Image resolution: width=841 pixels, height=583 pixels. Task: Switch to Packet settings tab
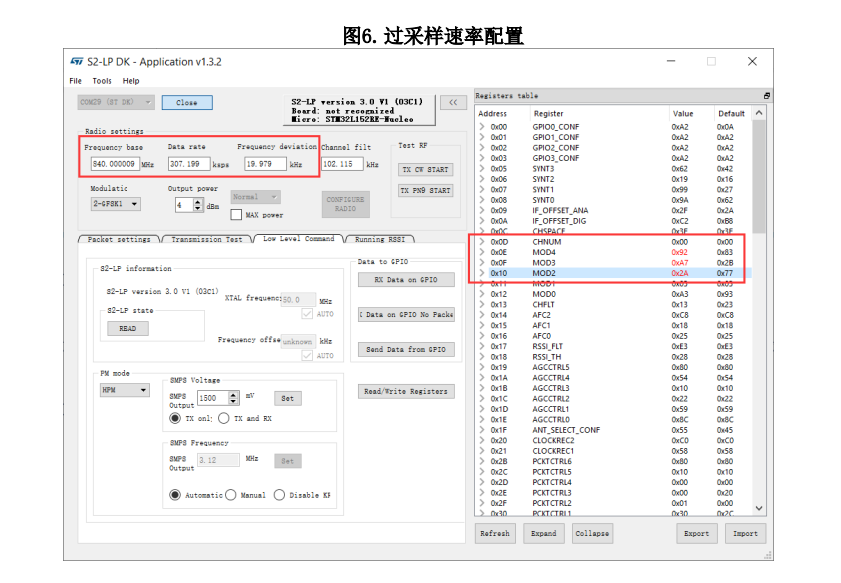click(119, 239)
